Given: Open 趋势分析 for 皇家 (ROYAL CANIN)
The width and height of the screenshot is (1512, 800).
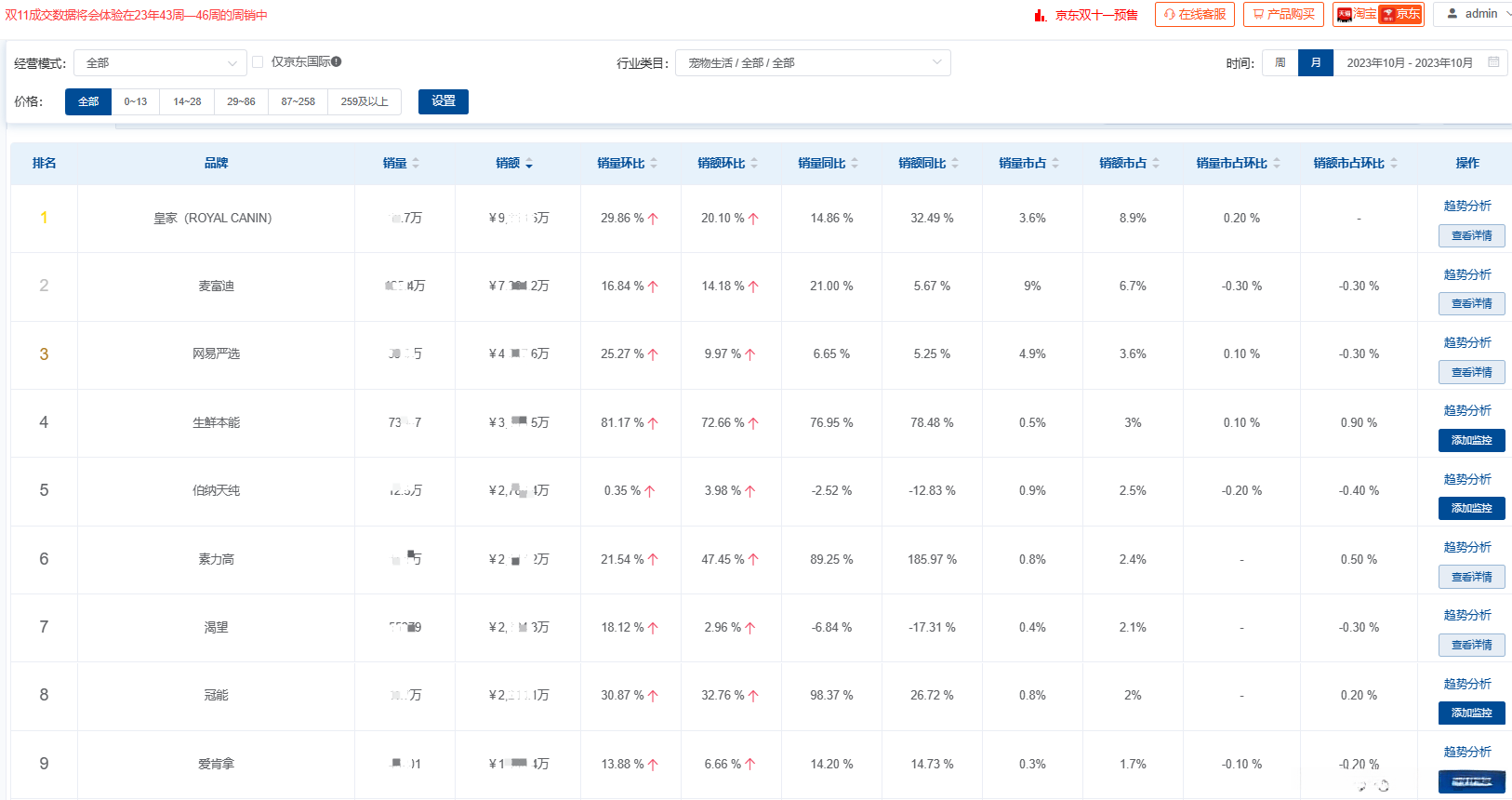Looking at the screenshot, I should [x=1467, y=206].
